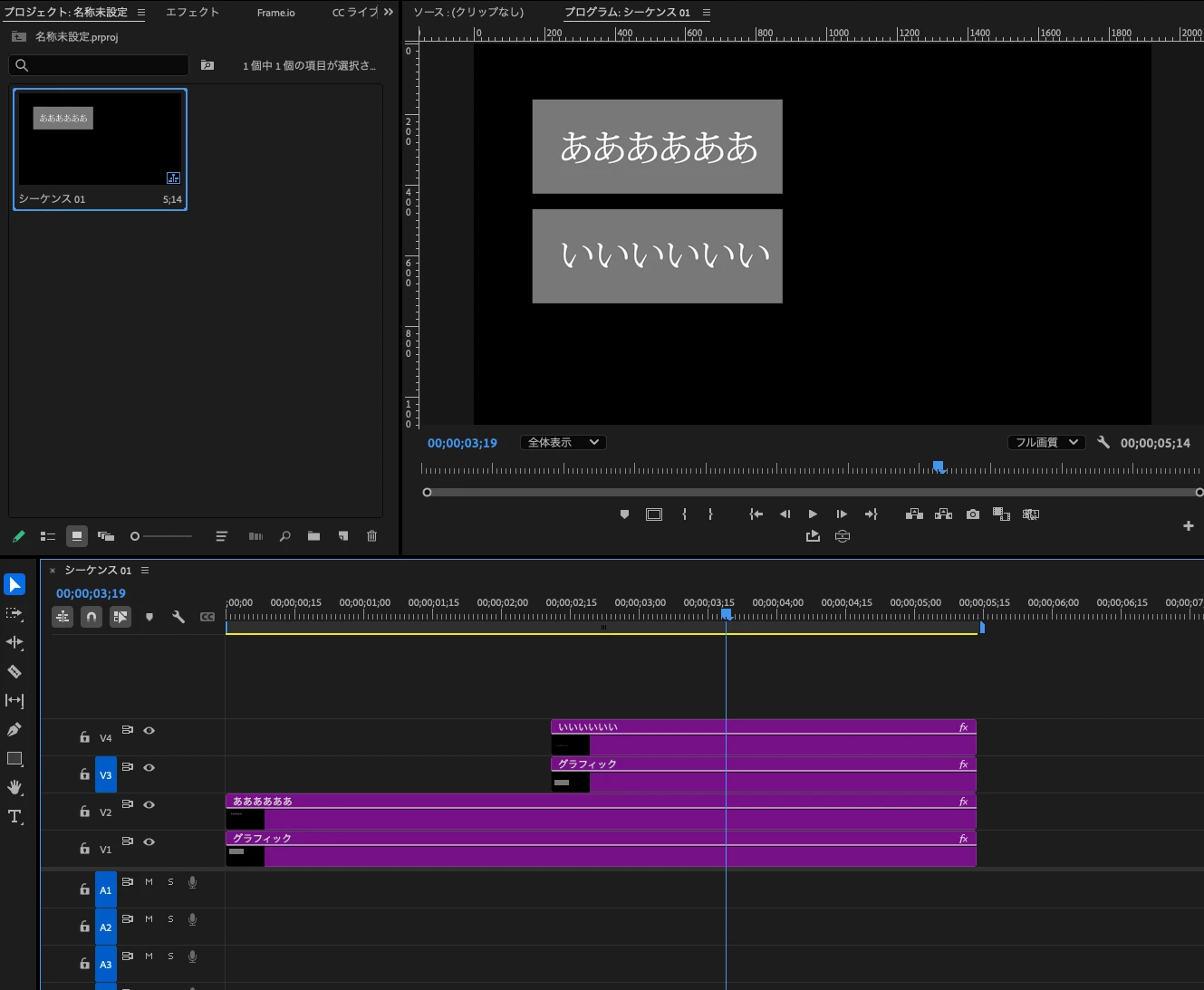Viewport: 1204px width, 990px height.
Task: Select the Hand tool
Action: click(x=14, y=787)
